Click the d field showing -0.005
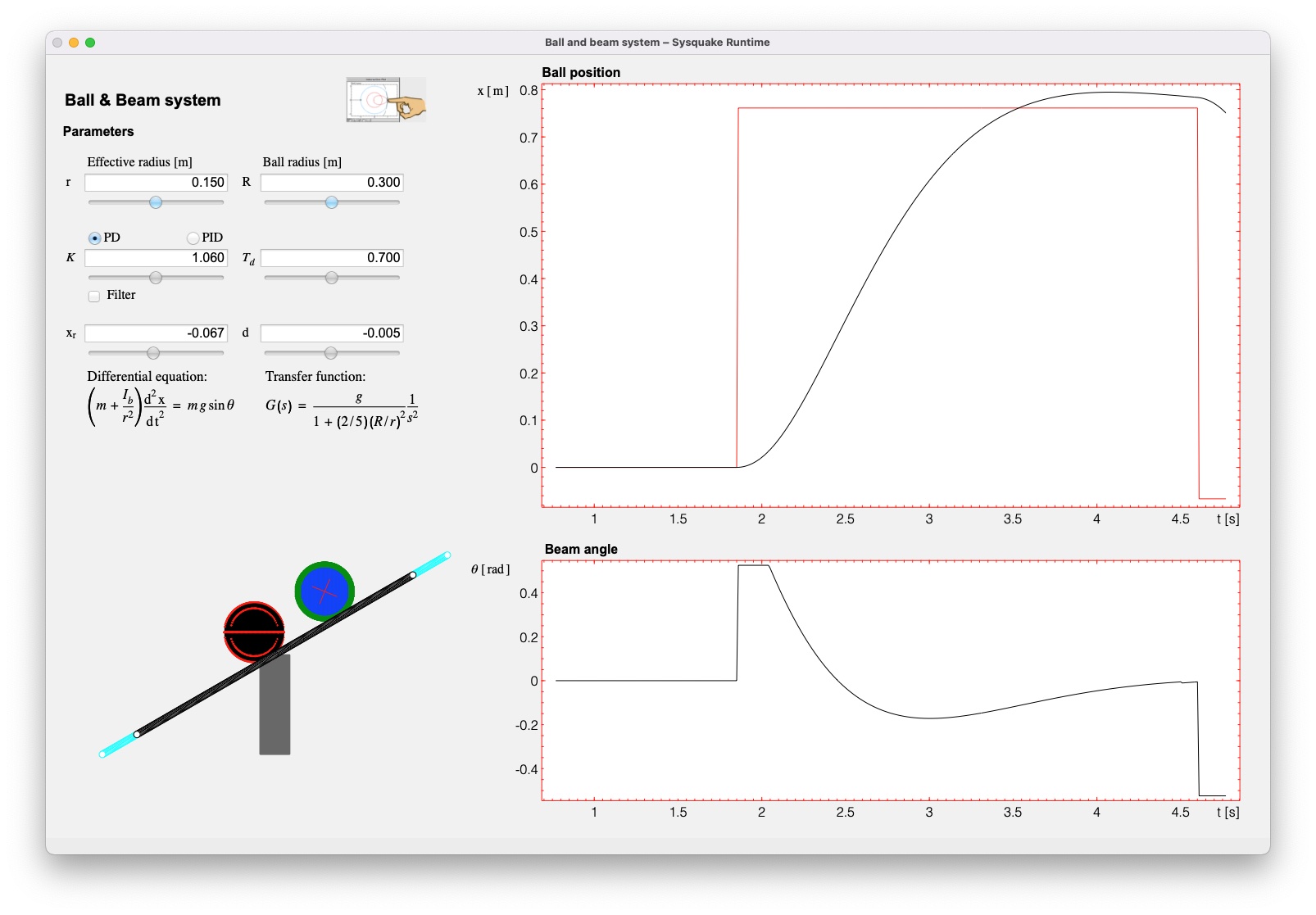The image size is (1316, 915). tap(330, 333)
